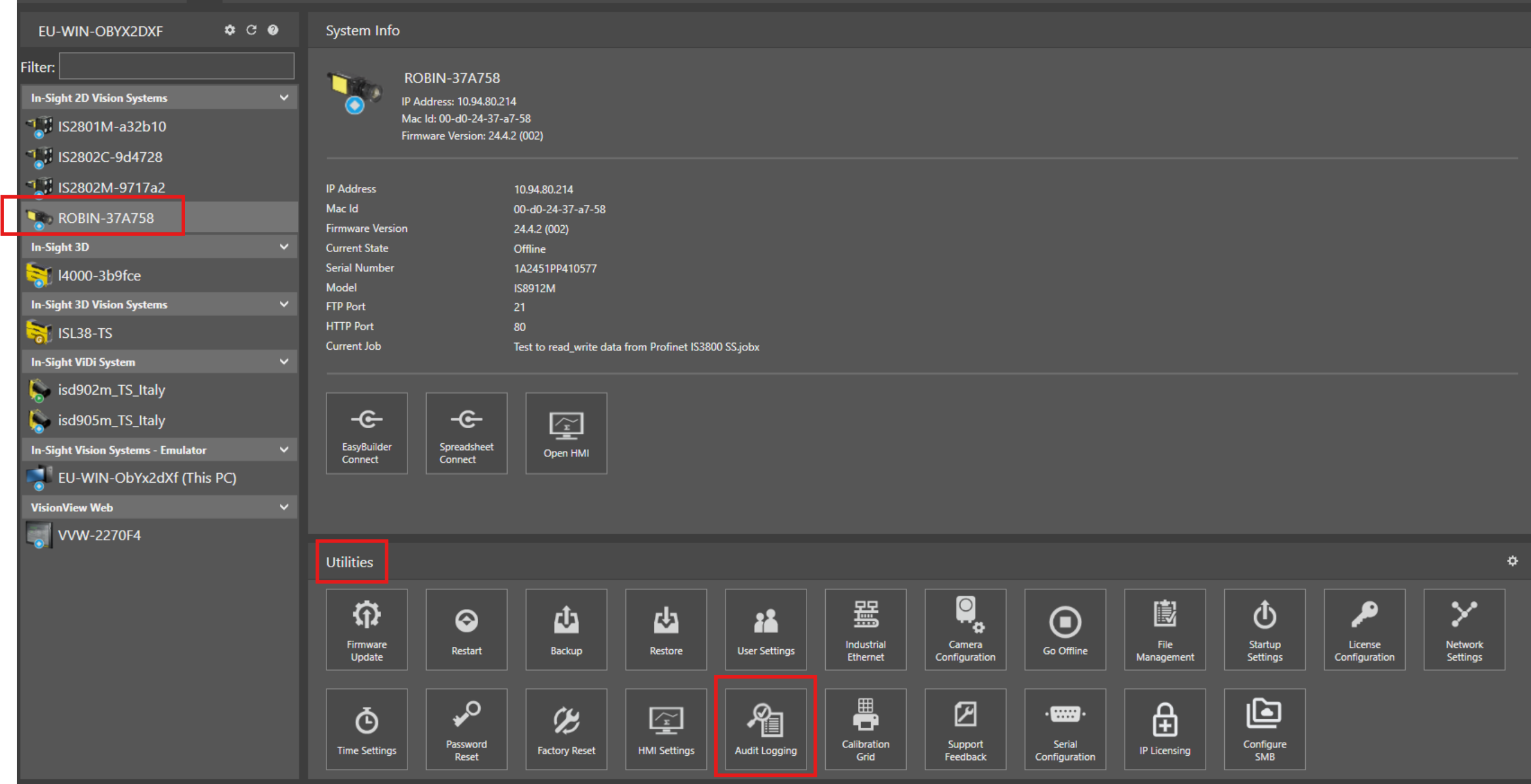Screen dimensions: 1531x784
Task: Refresh the device list
Action: click(x=251, y=30)
